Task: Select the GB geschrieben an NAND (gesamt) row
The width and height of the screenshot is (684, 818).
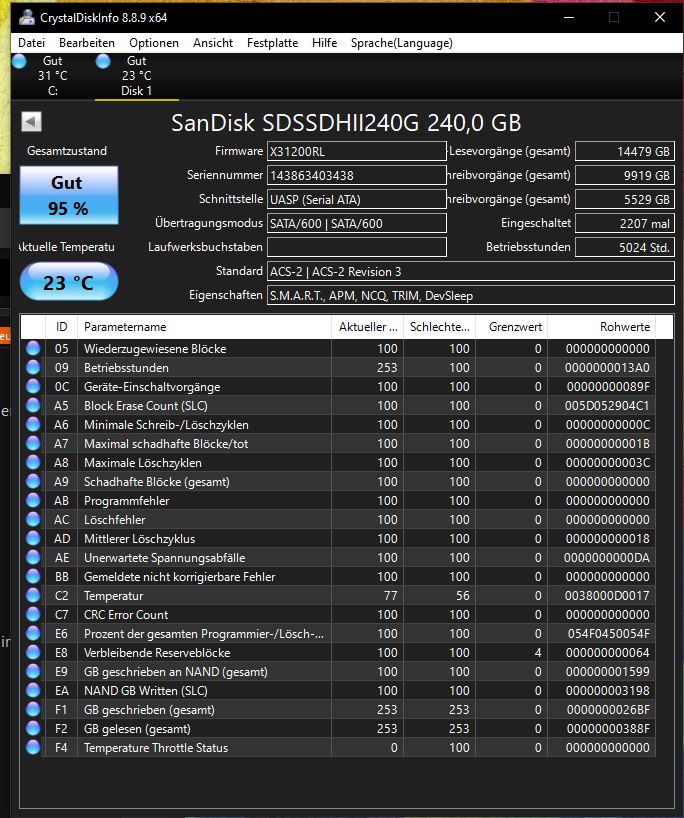Action: tap(338, 671)
